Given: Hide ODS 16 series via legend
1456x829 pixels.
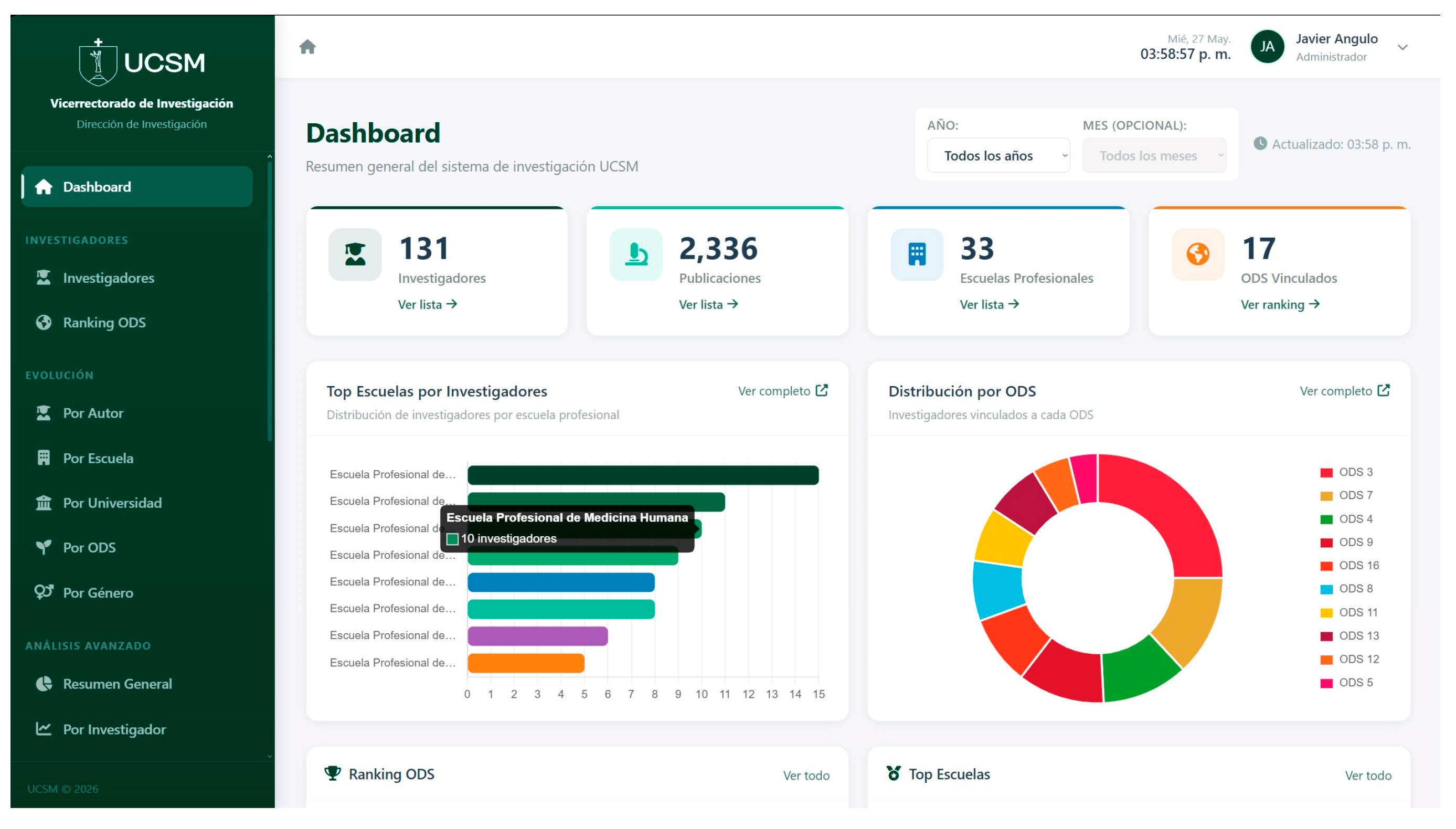Looking at the screenshot, I should point(1349,566).
